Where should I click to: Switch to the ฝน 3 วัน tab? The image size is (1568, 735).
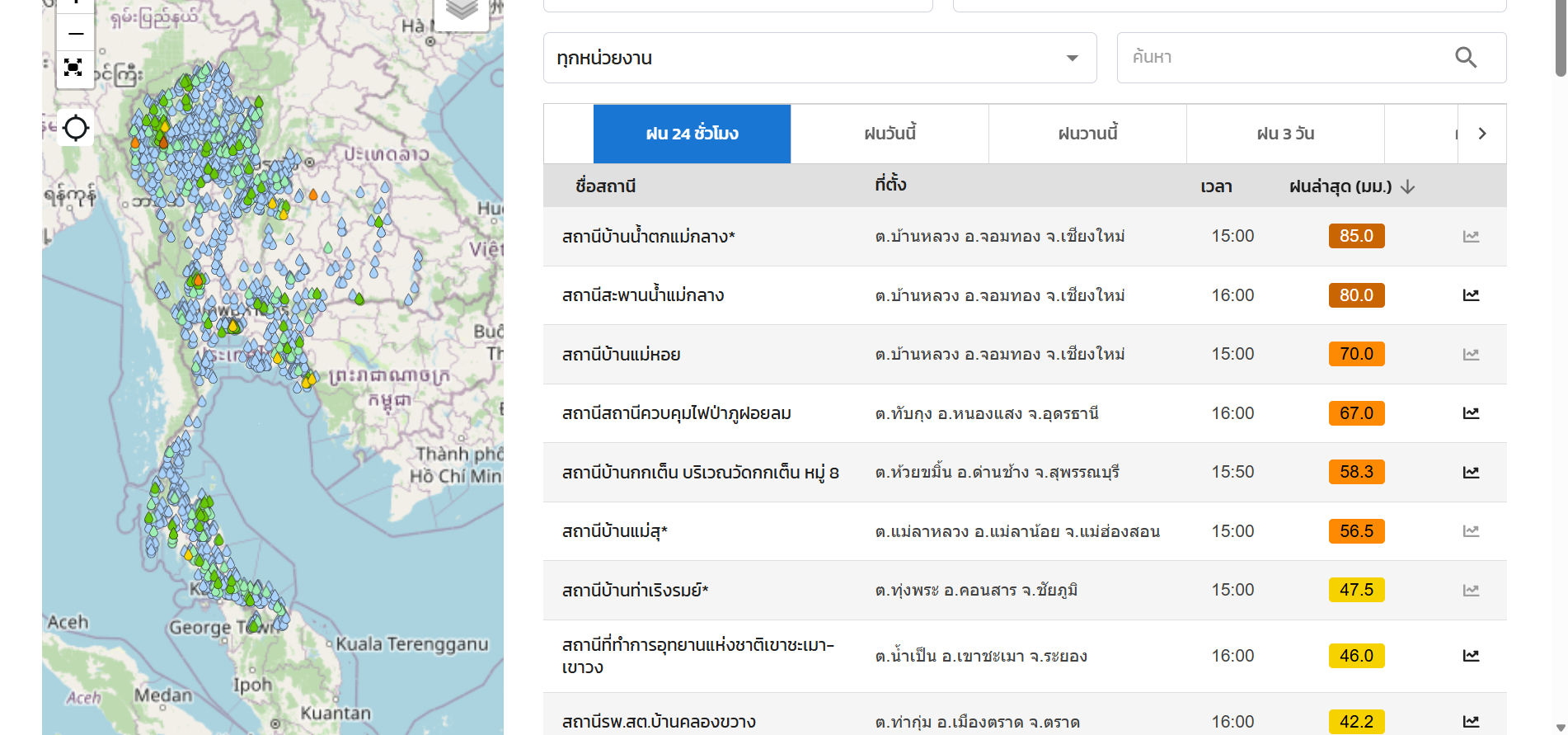pyautogui.click(x=1285, y=134)
